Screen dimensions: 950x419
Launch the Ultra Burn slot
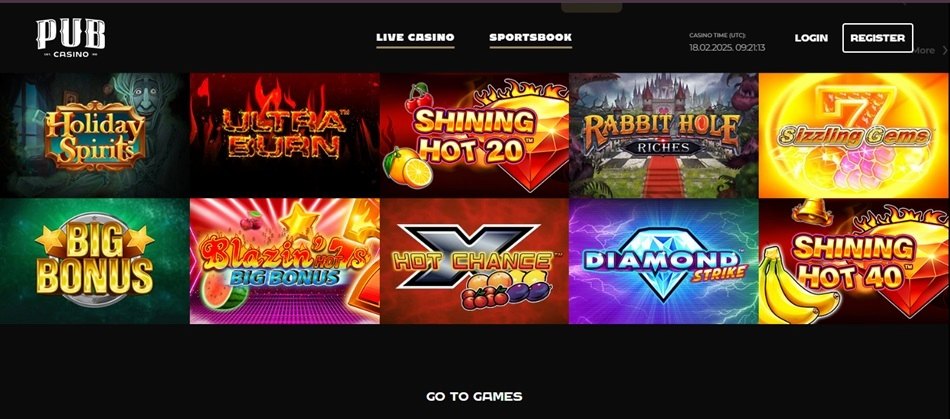click(285, 135)
